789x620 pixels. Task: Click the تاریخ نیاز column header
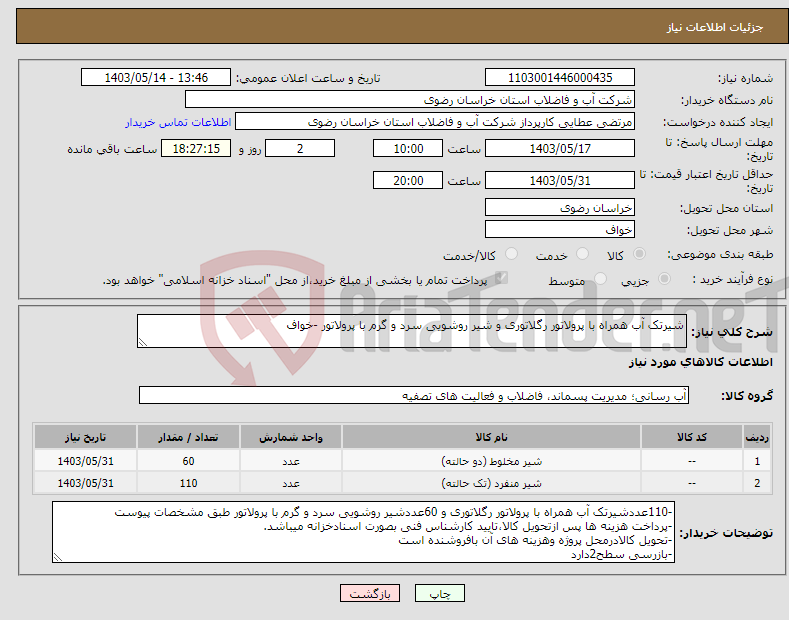[x=86, y=437]
